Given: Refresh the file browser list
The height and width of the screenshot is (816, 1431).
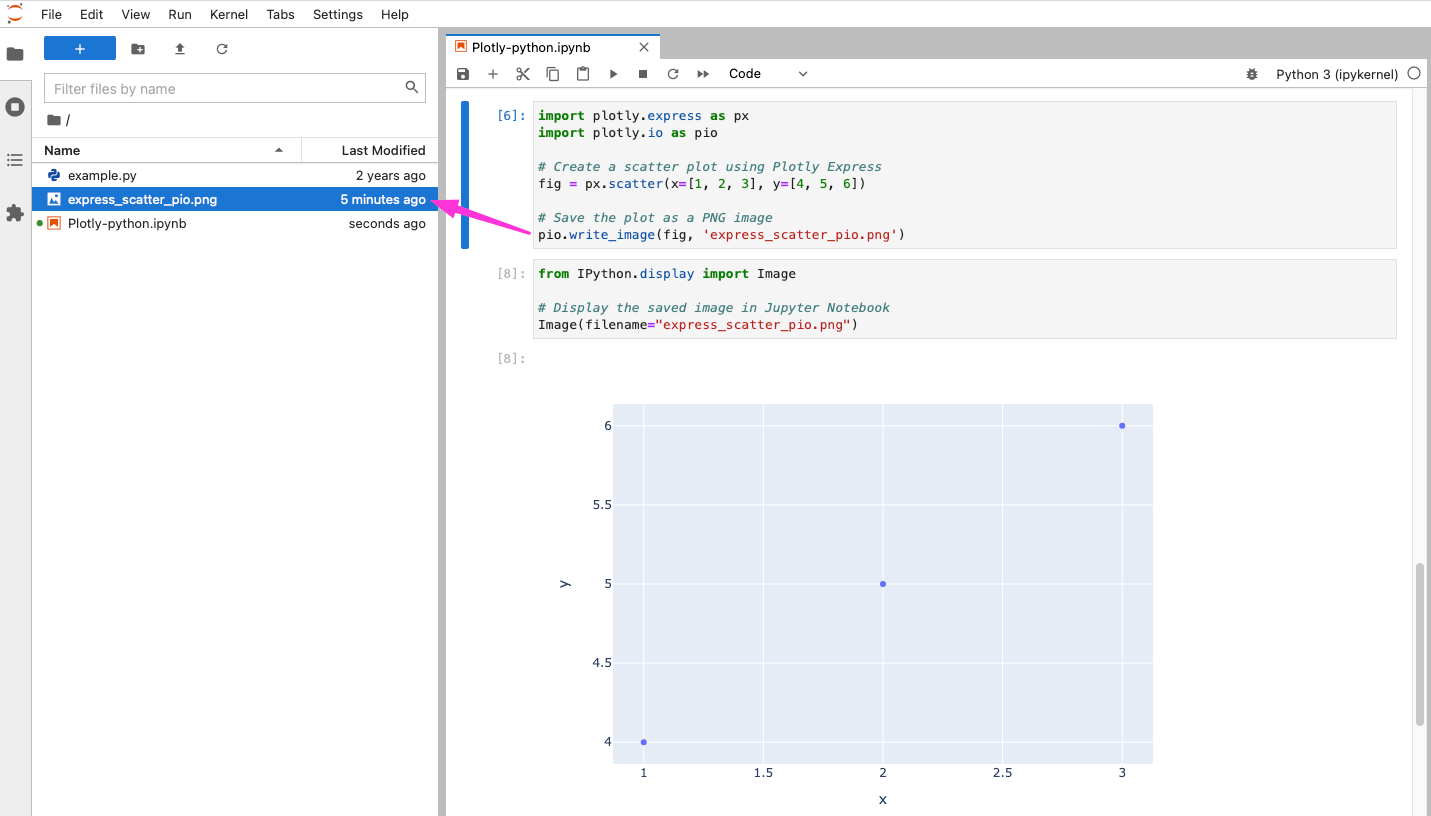Looking at the screenshot, I should tap(222, 49).
